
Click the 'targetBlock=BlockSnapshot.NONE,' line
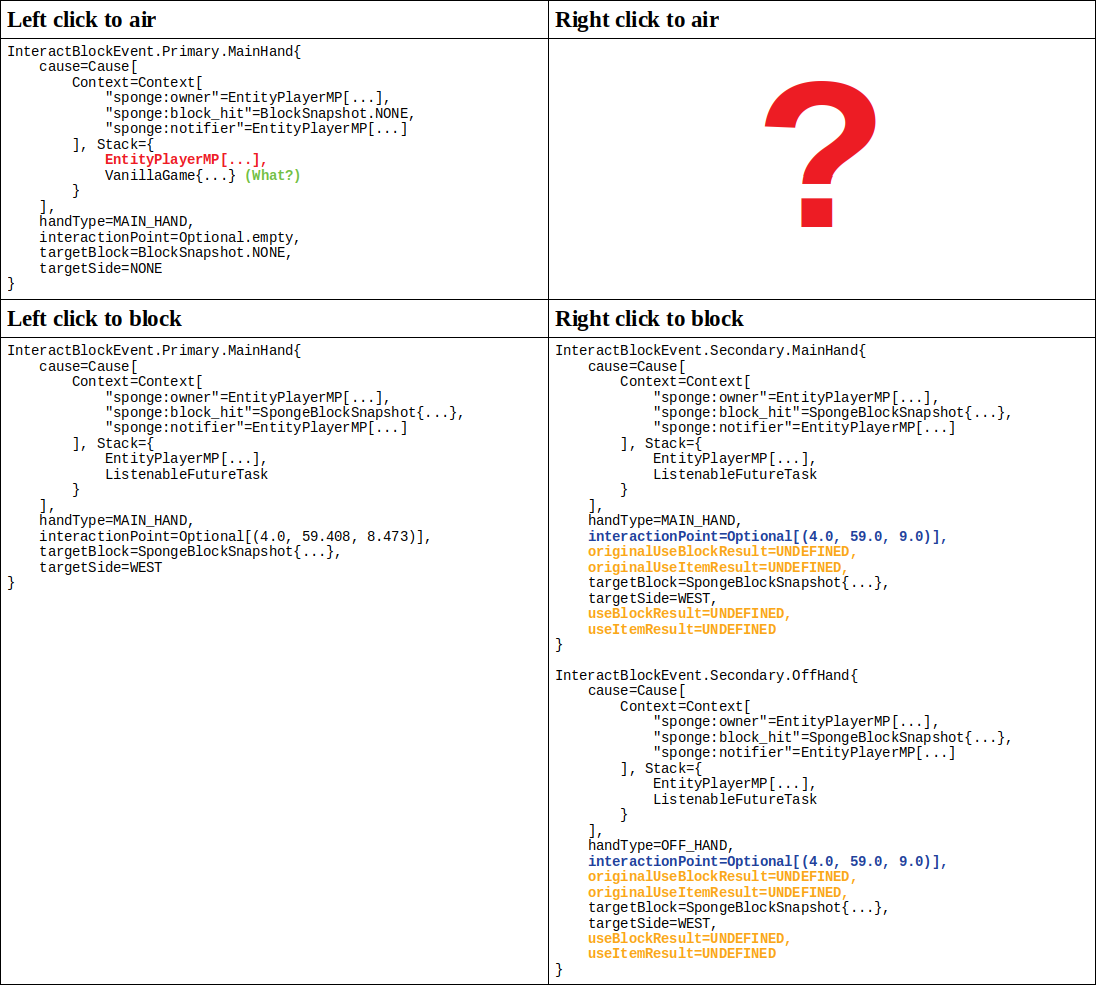[165, 252]
